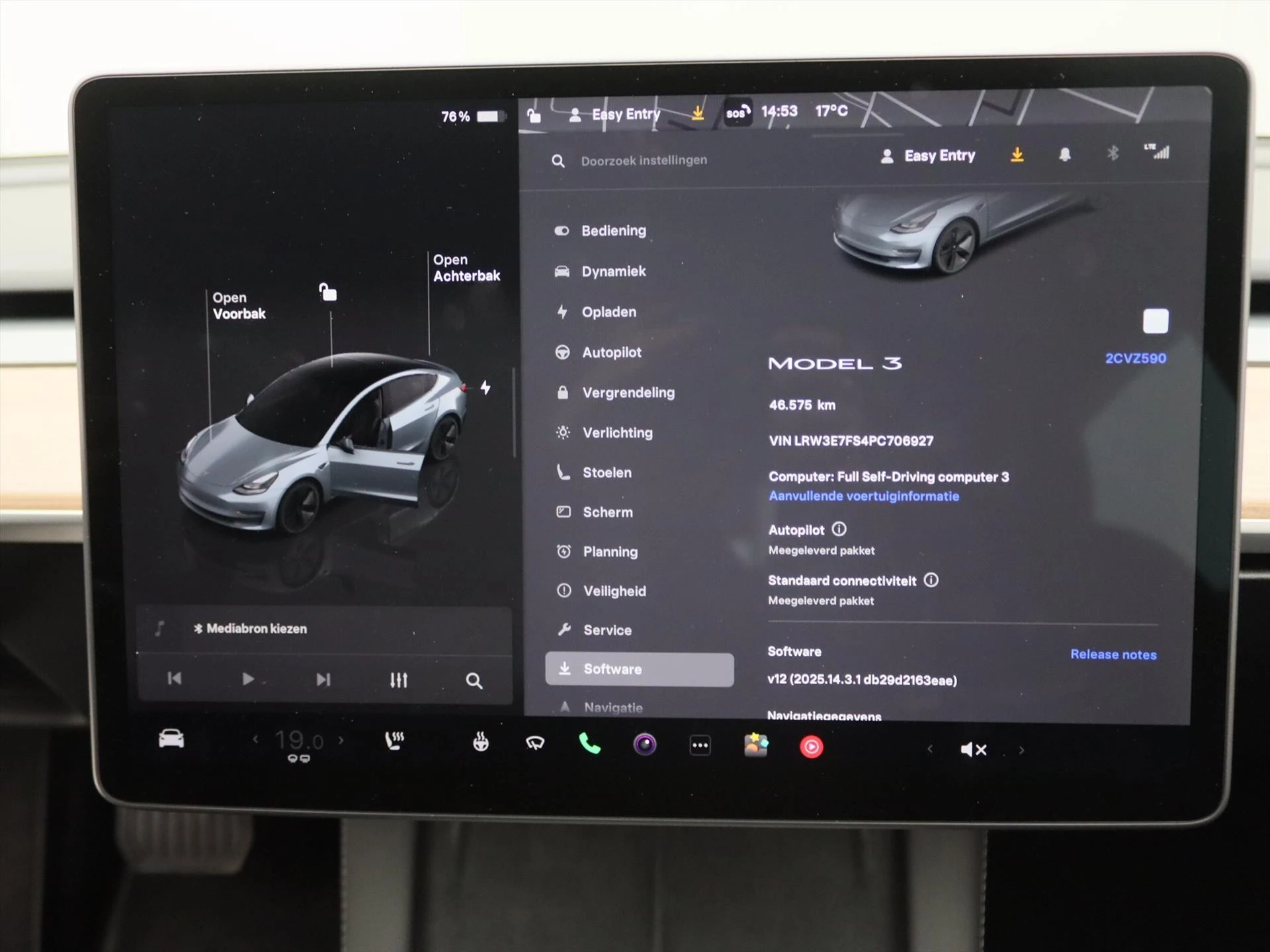Open the windshield wiper controls icon

536,745
